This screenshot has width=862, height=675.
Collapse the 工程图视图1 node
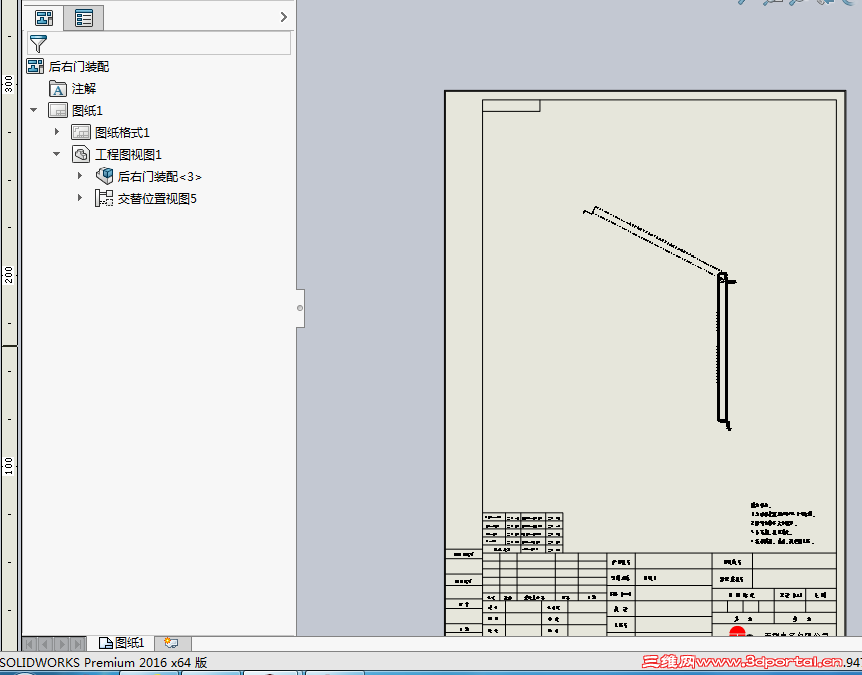click(57, 154)
